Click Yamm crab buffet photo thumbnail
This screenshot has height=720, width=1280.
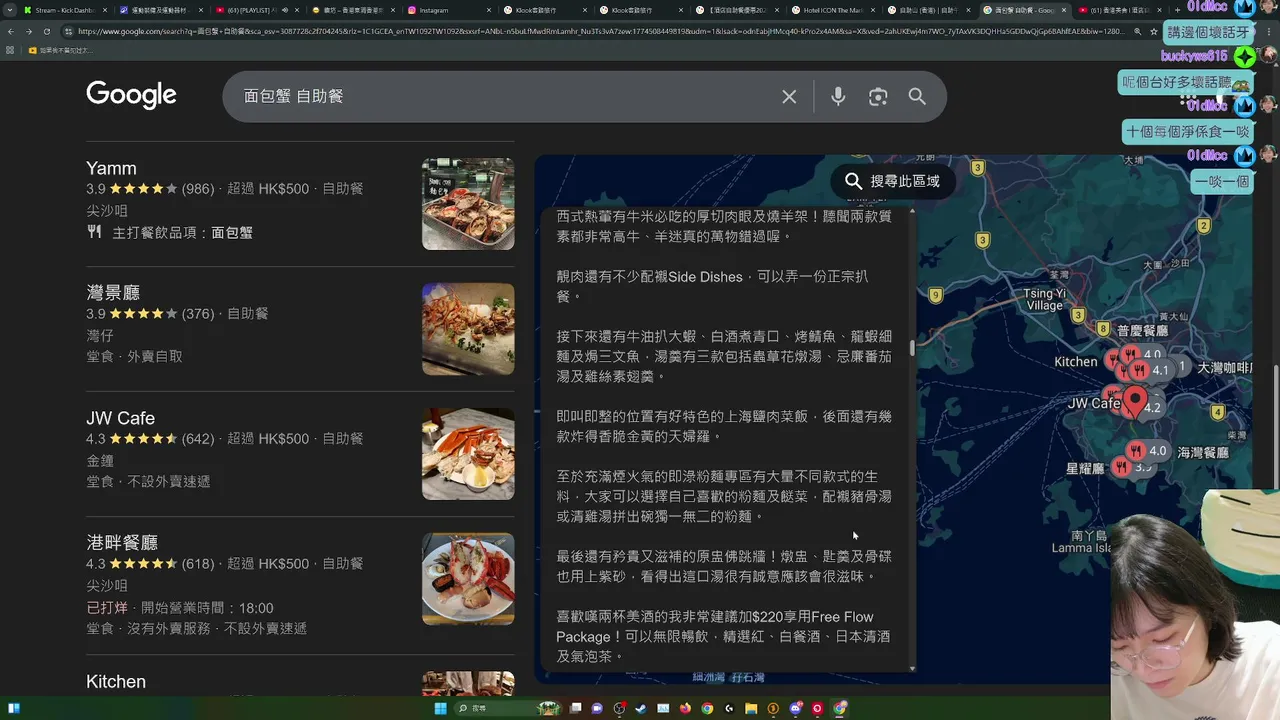click(468, 204)
